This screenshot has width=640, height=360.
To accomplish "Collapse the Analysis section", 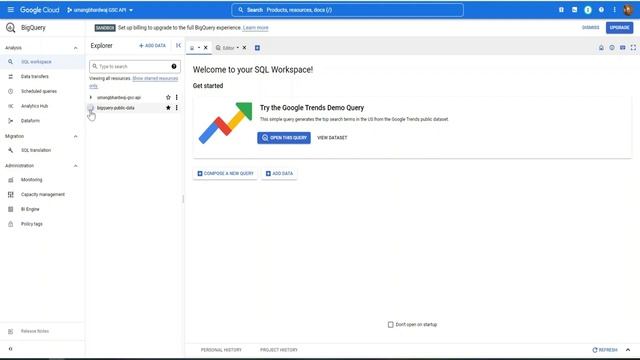I will point(76,48).
